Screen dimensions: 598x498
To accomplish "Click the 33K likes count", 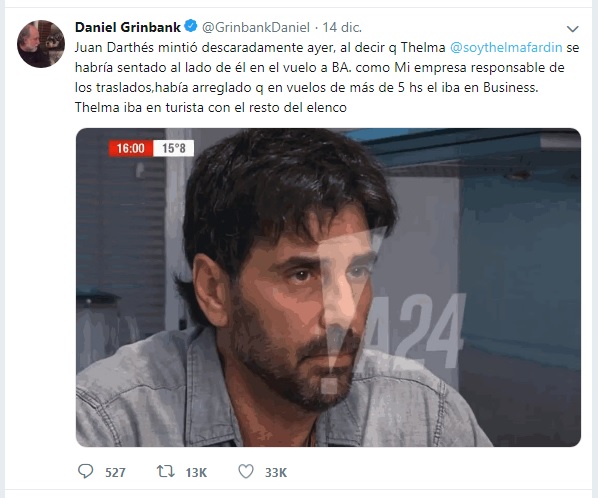I will tap(276, 473).
